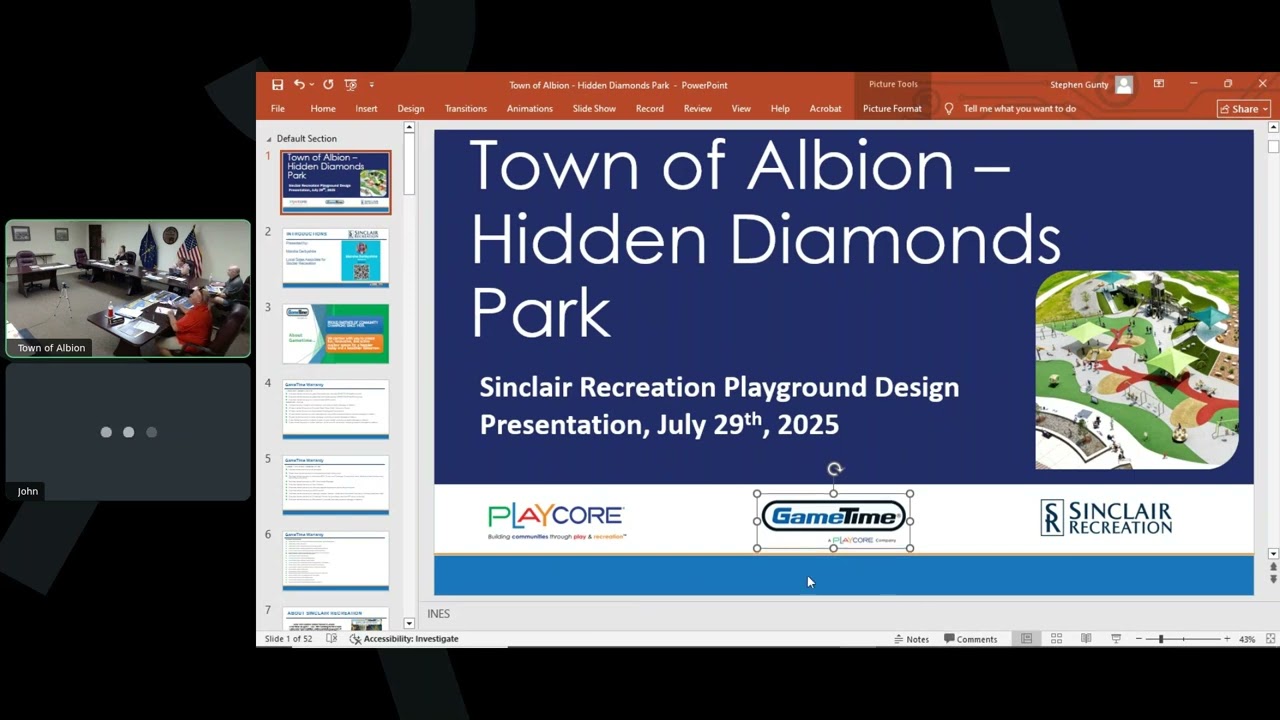Toggle the Comments pane button
1280x720 pixels.
(971, 639)
